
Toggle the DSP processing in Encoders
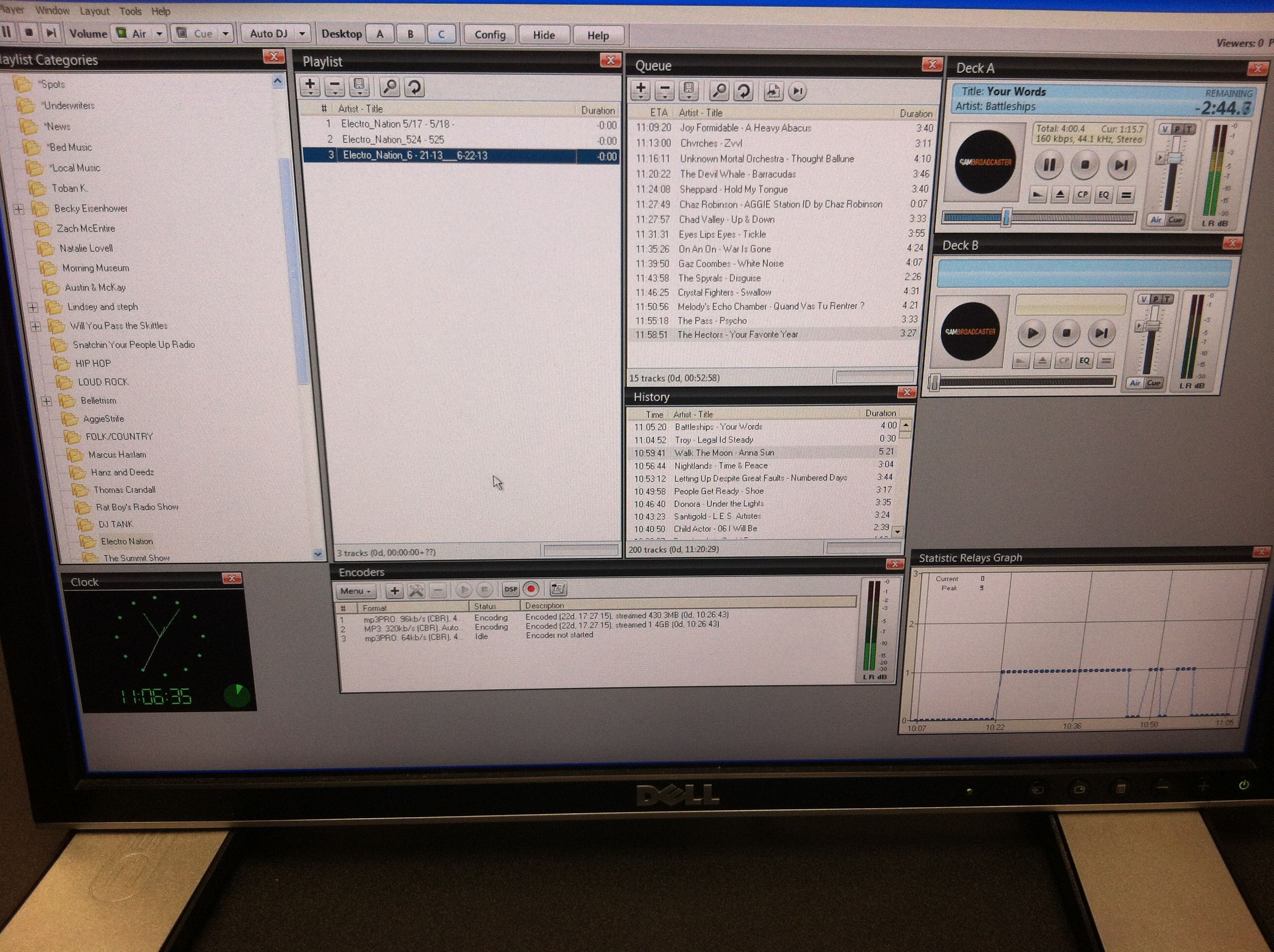[510, 589]
